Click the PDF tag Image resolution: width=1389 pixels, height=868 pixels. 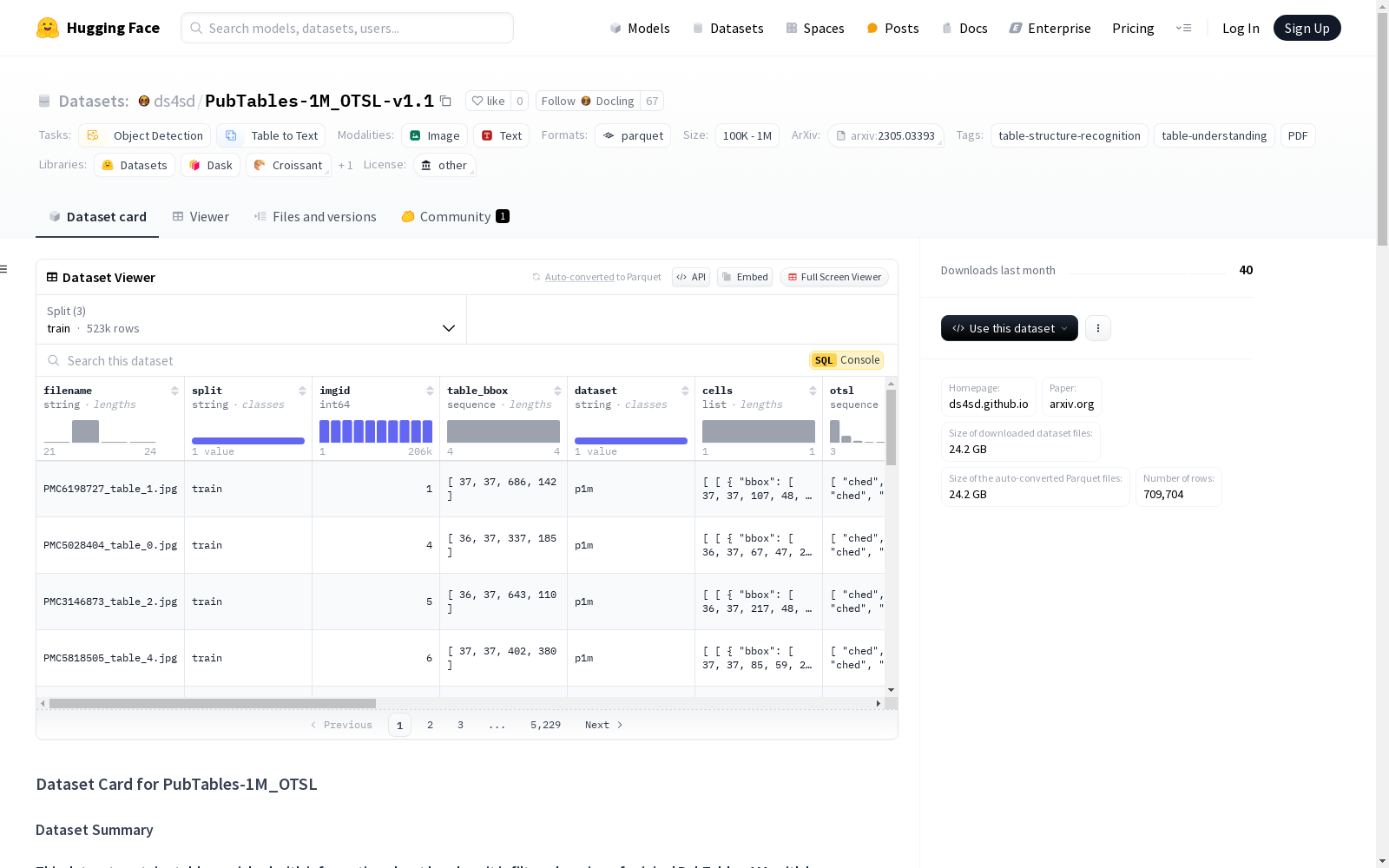click(1298, 135)
